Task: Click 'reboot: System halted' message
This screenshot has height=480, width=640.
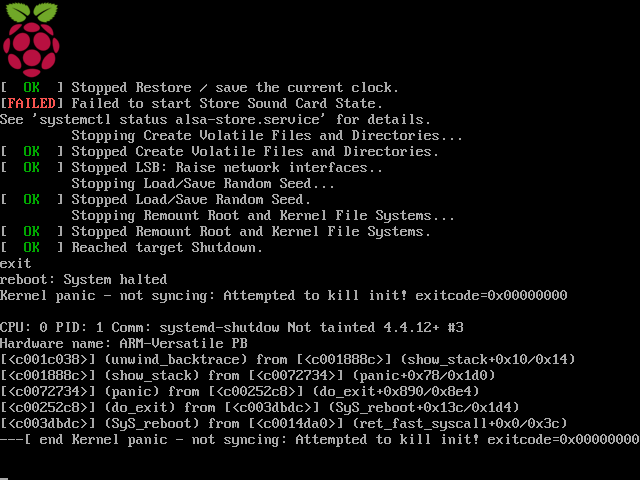Action: (84, 280)
